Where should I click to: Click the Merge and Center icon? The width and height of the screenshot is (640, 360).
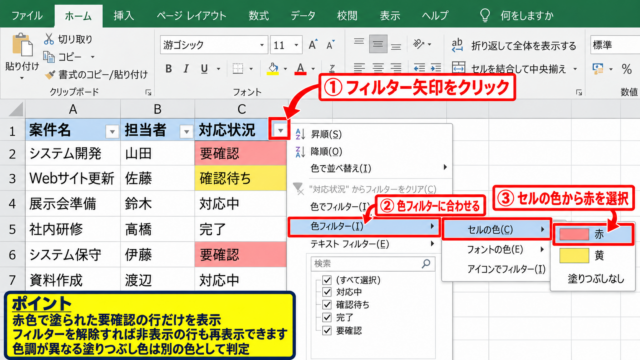click(x=458, y=68)
